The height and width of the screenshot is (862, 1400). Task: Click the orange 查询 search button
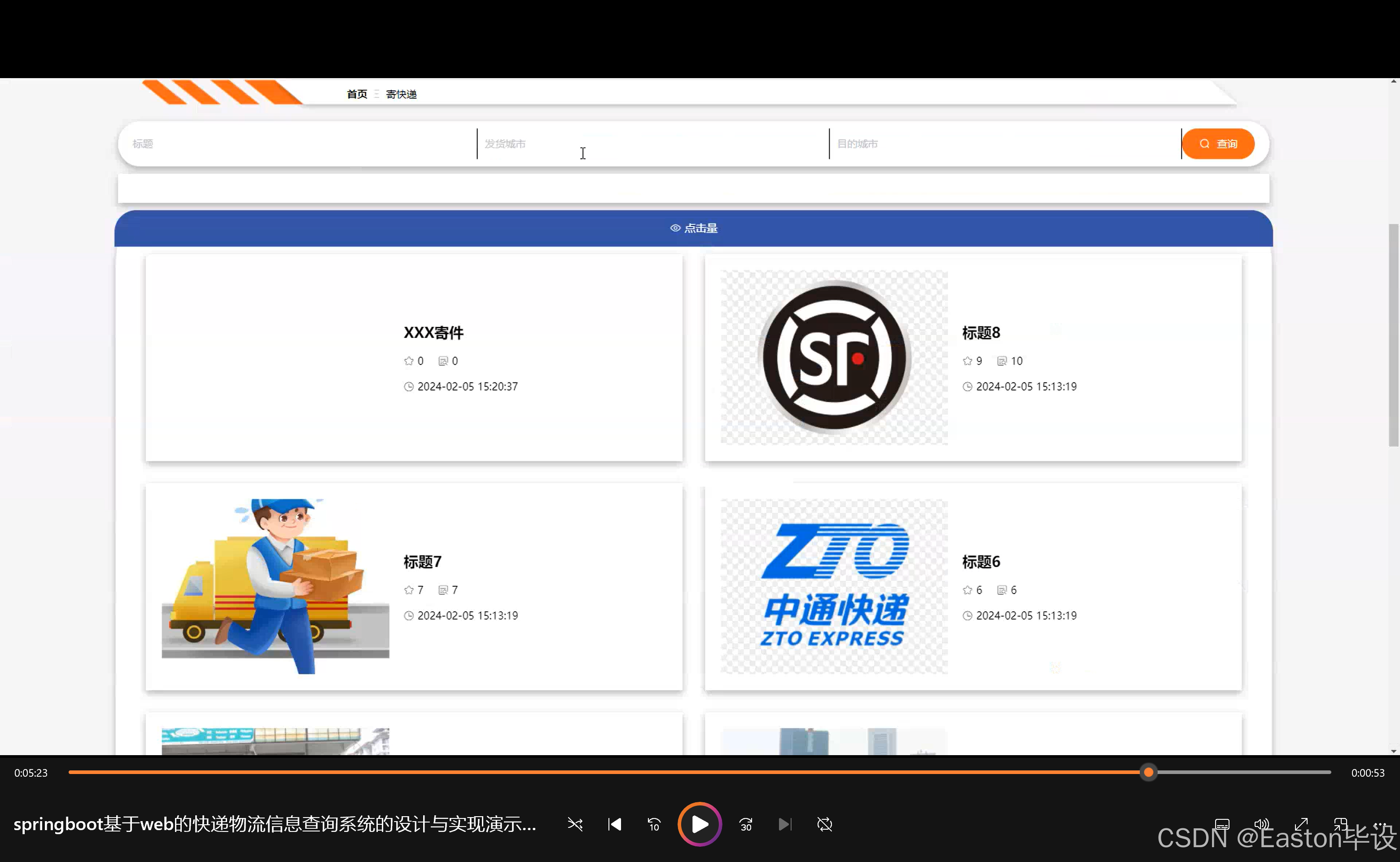click(1218, 144)
